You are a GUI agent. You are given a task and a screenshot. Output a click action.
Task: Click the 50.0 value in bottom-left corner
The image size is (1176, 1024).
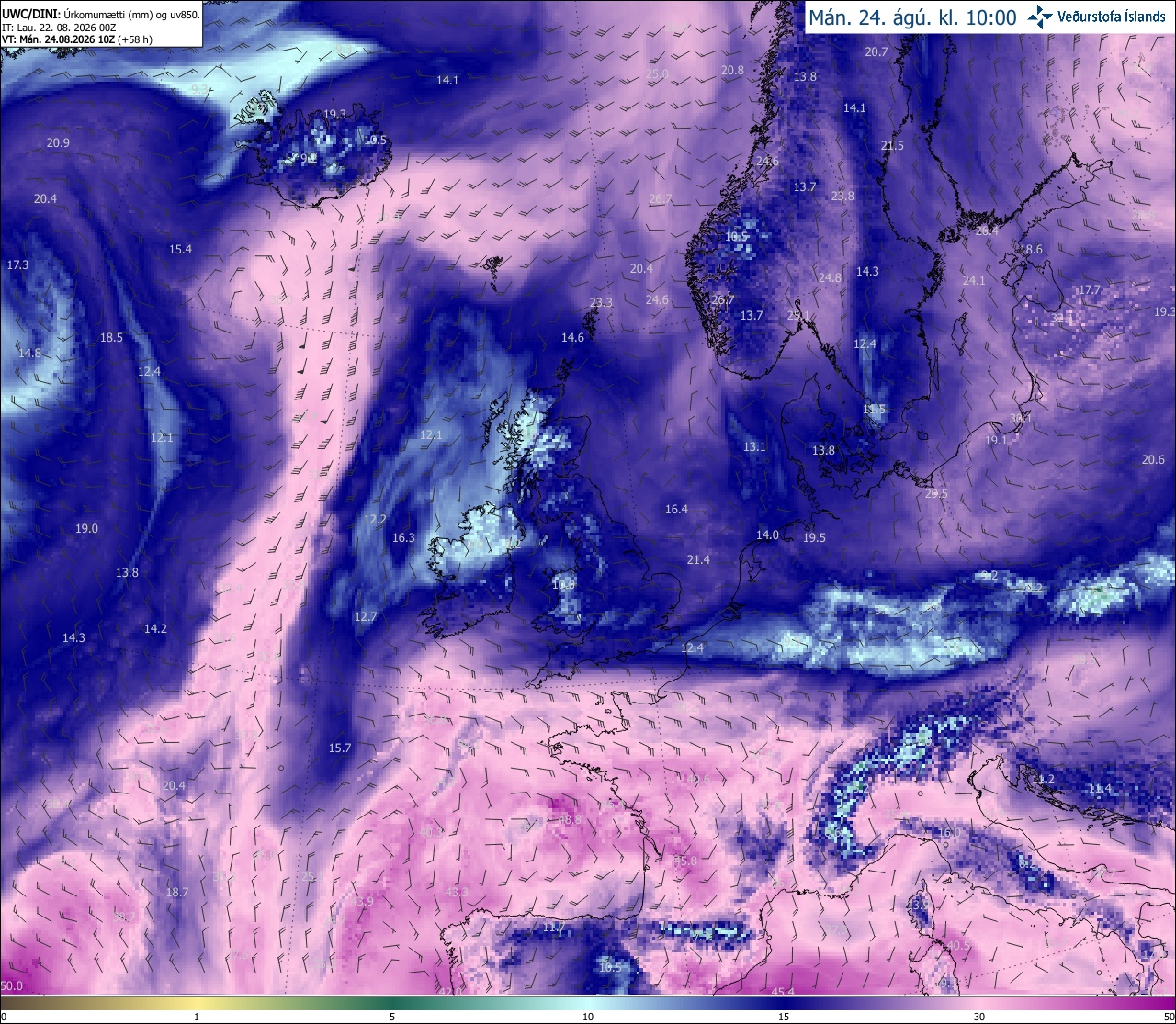[11, 986]
